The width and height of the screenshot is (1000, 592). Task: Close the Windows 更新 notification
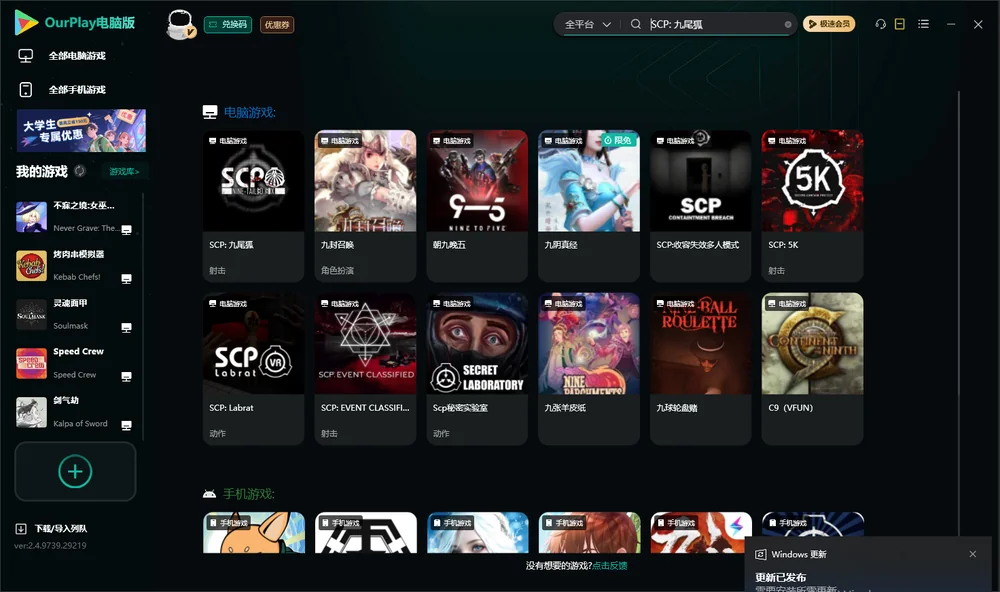coord(973,554)
